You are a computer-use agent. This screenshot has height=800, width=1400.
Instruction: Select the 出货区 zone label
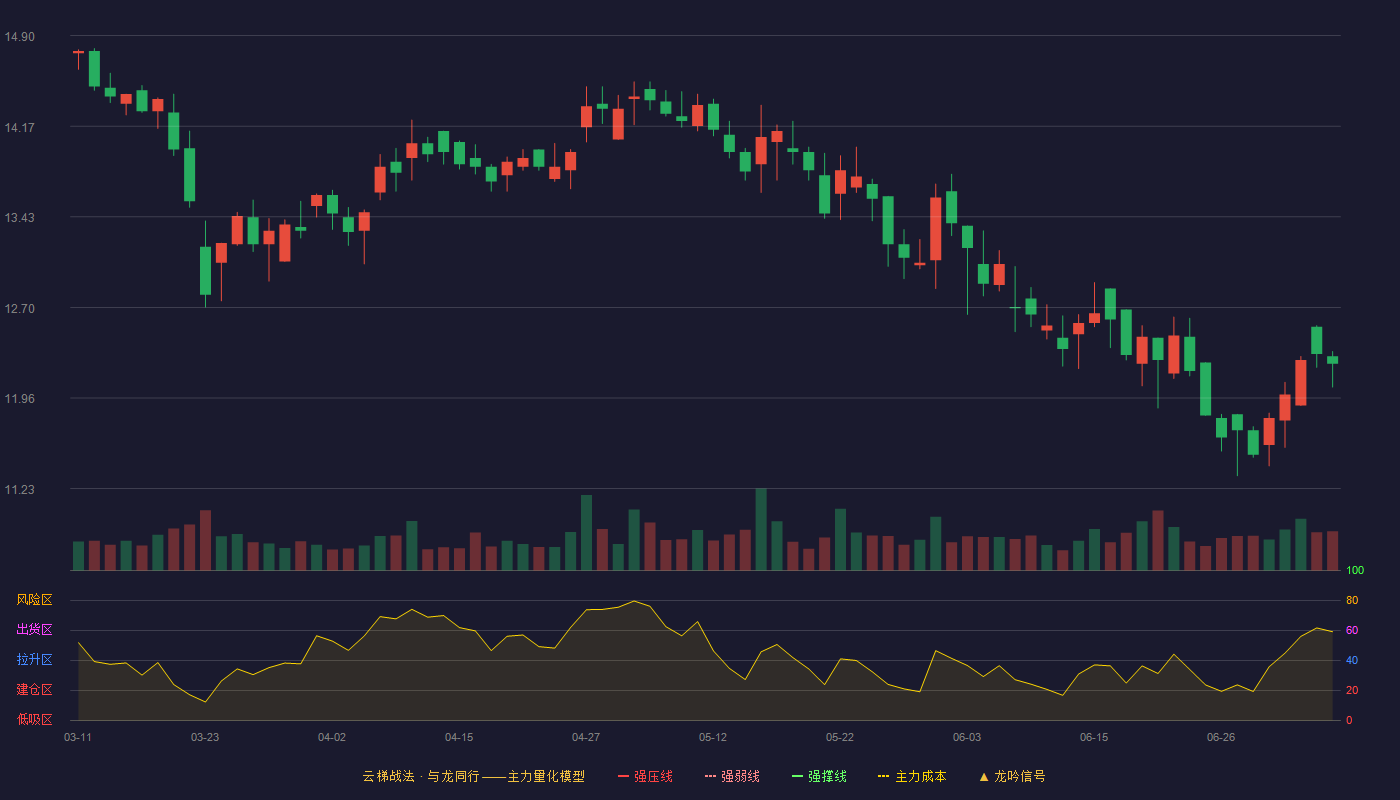pyautogui.click(x=34, y=630)
